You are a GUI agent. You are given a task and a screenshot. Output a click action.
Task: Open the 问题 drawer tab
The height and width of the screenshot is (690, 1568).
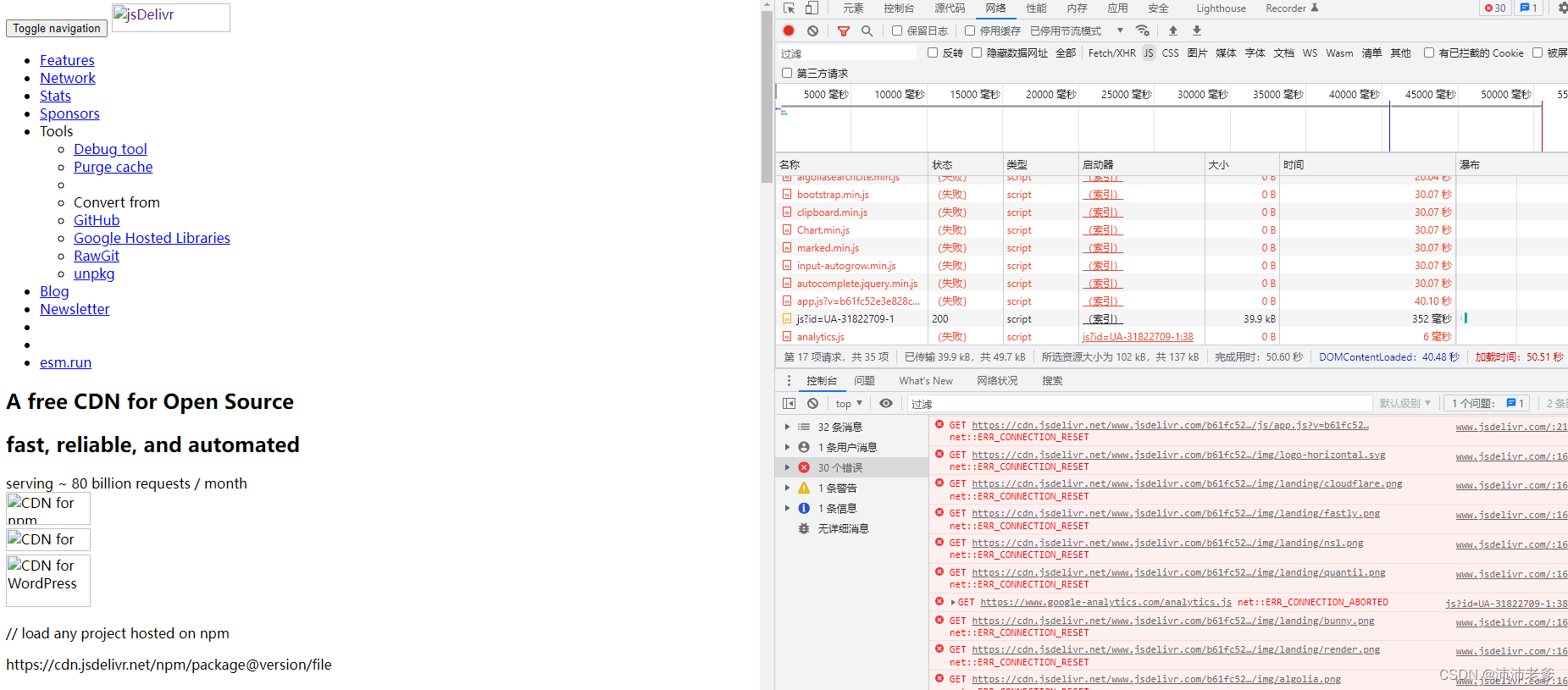click(x=864, y=381)
